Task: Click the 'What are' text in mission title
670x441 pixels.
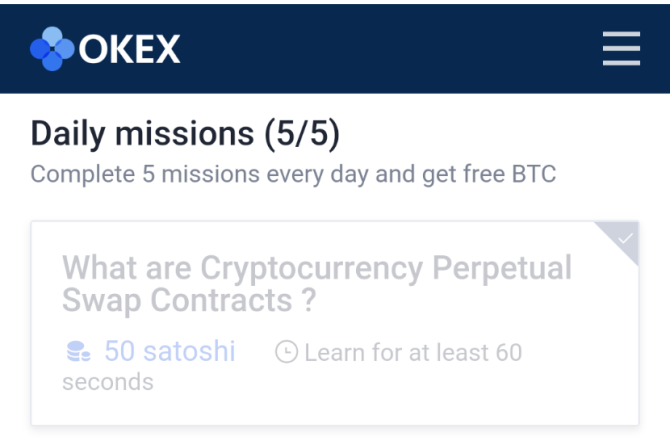Action: click(x=127, y=268)
